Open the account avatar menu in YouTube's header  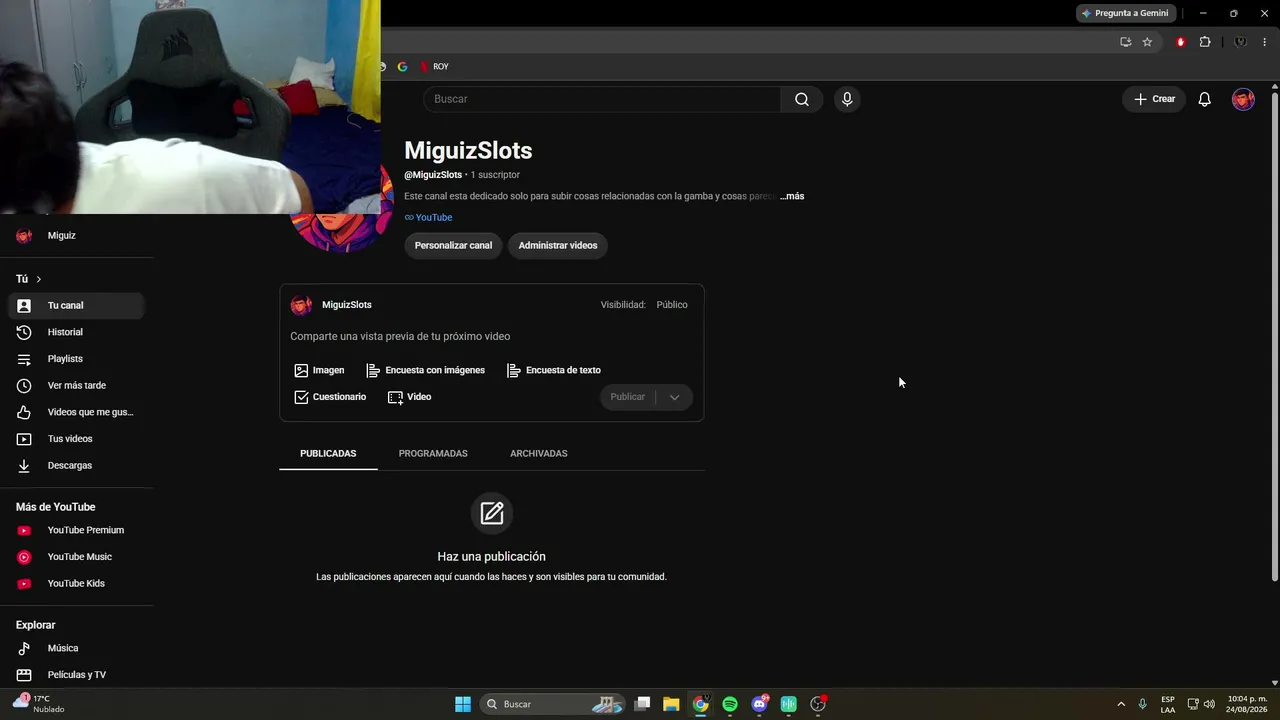pos(1243,99)
